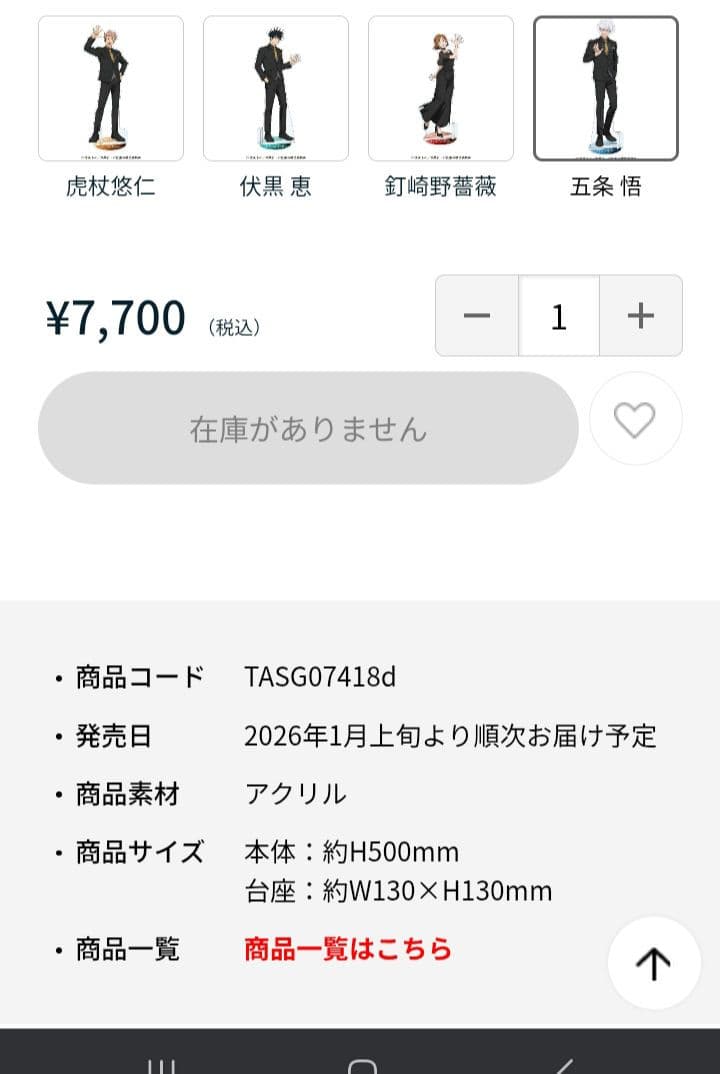720x1074 pixels.
Task: Click the ¥7,700 price text
Action: (x=116, y=318)
